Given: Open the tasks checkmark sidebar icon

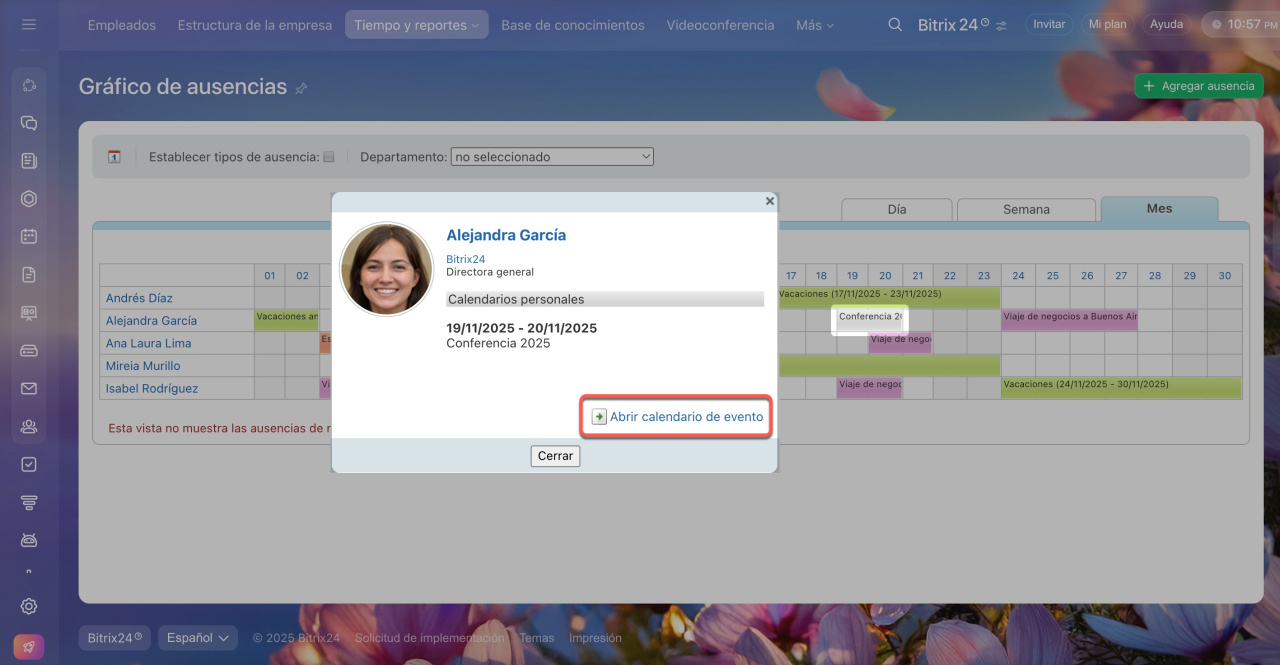Looking at the screenshot, I should click(x=29, y=464).
